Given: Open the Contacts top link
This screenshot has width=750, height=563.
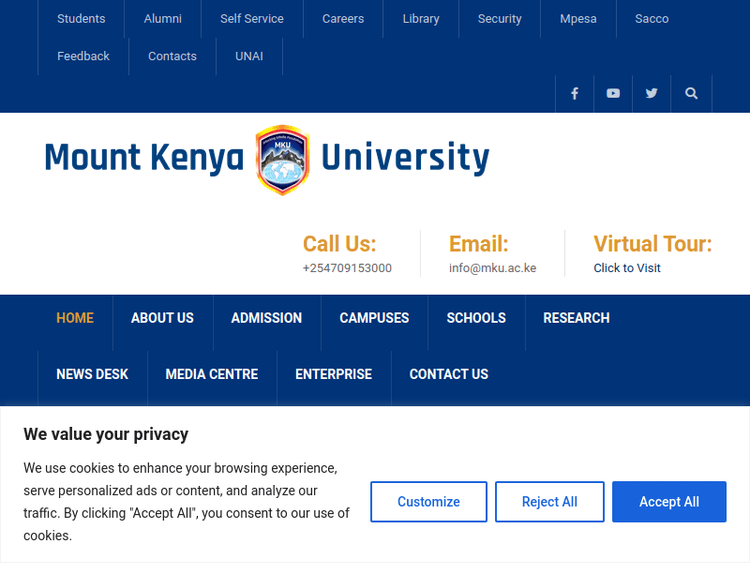Looking at the screenshot, I should (x=172, y=56).
